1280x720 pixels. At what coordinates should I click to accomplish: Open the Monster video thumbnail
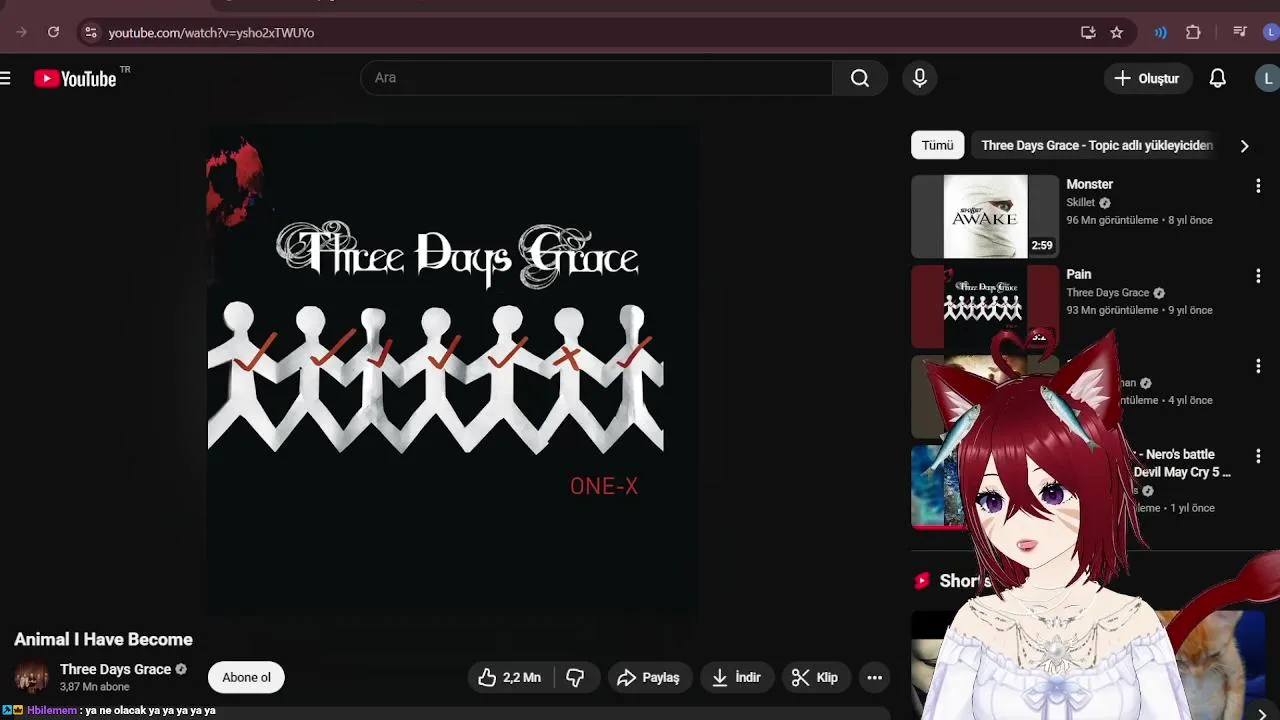(985, 216)
